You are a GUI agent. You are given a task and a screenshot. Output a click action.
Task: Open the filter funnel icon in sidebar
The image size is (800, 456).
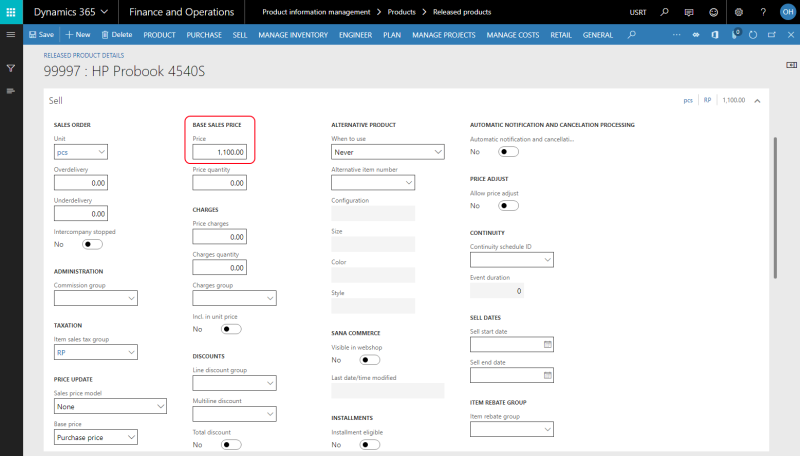[11, 68]
